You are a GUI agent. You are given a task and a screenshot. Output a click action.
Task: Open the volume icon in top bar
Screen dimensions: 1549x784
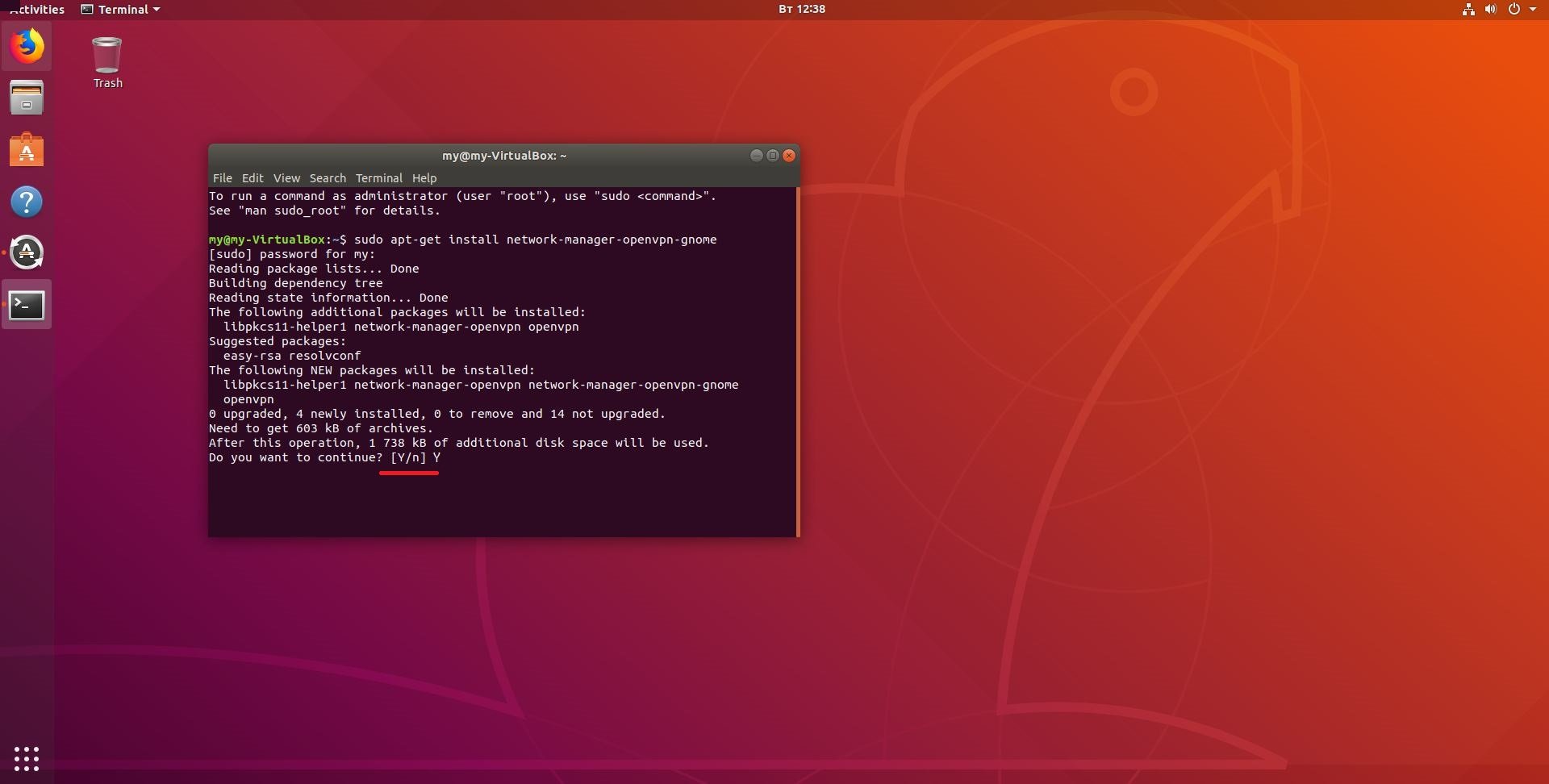click(x=1491, y=10)
